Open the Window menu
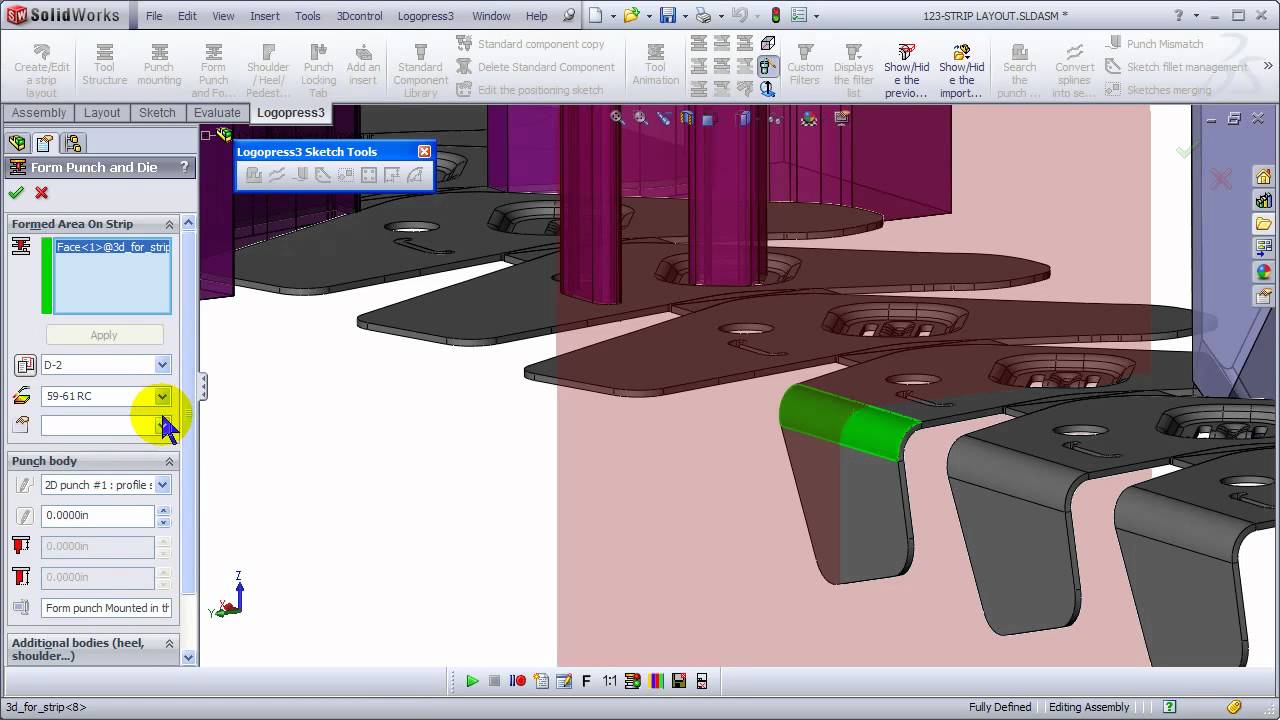 tap(491, 16)
